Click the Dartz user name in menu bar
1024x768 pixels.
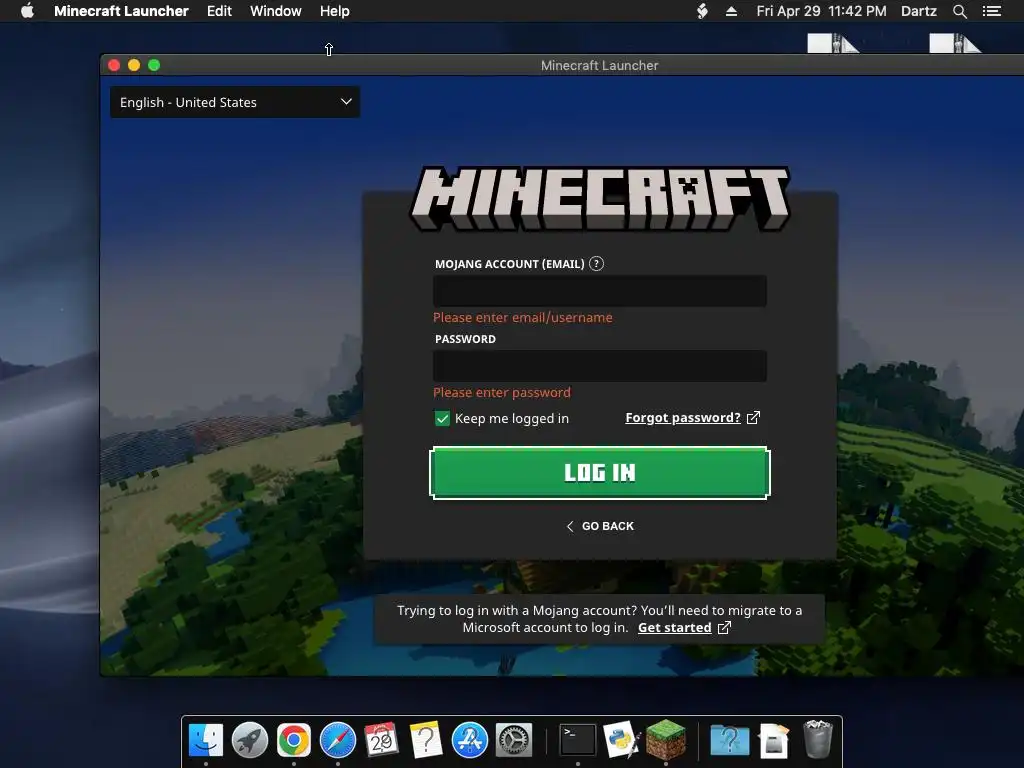(x=918, y=11)
